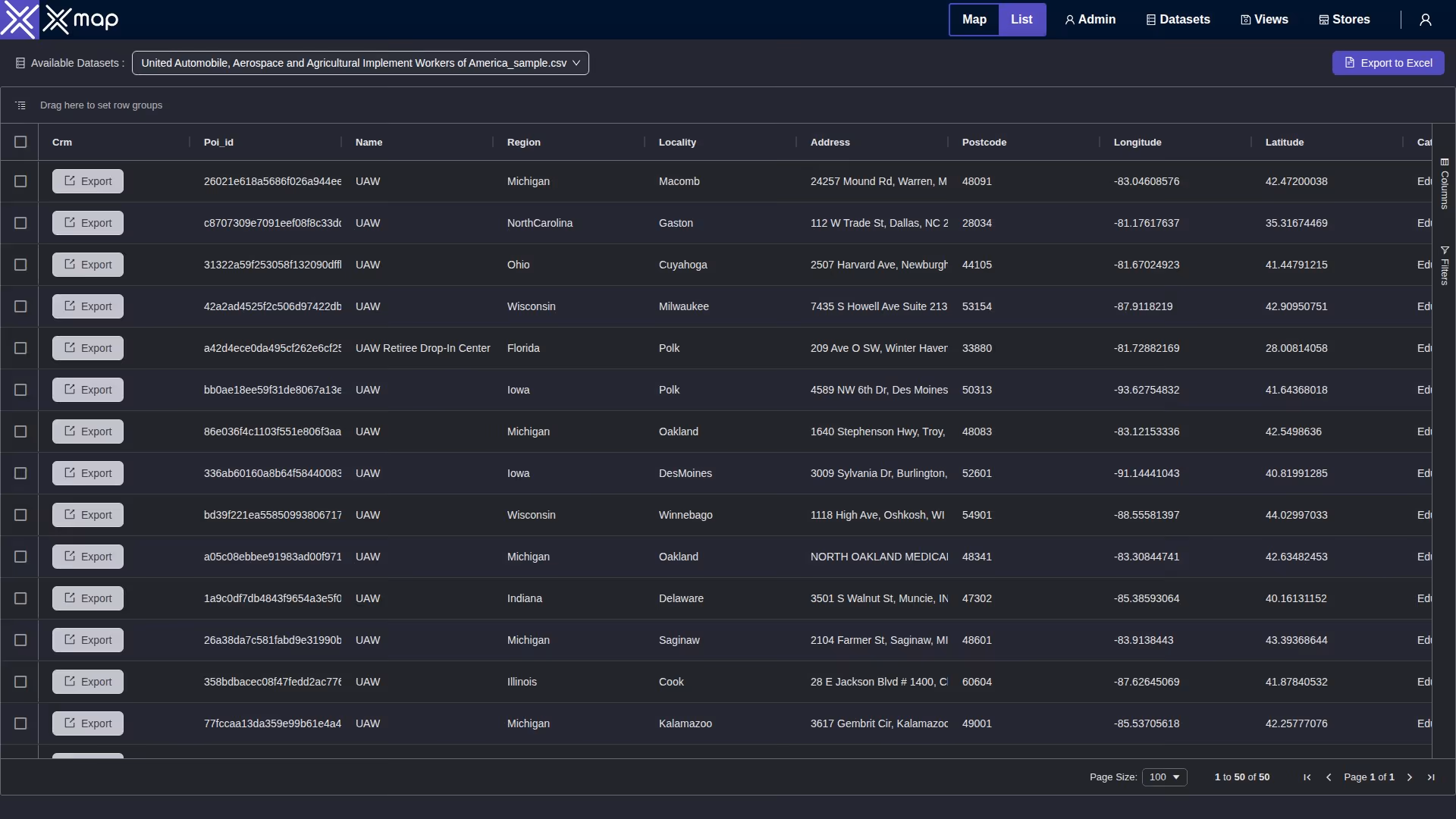
Task: Go to next page arrow
Action: pos(1410,777)
